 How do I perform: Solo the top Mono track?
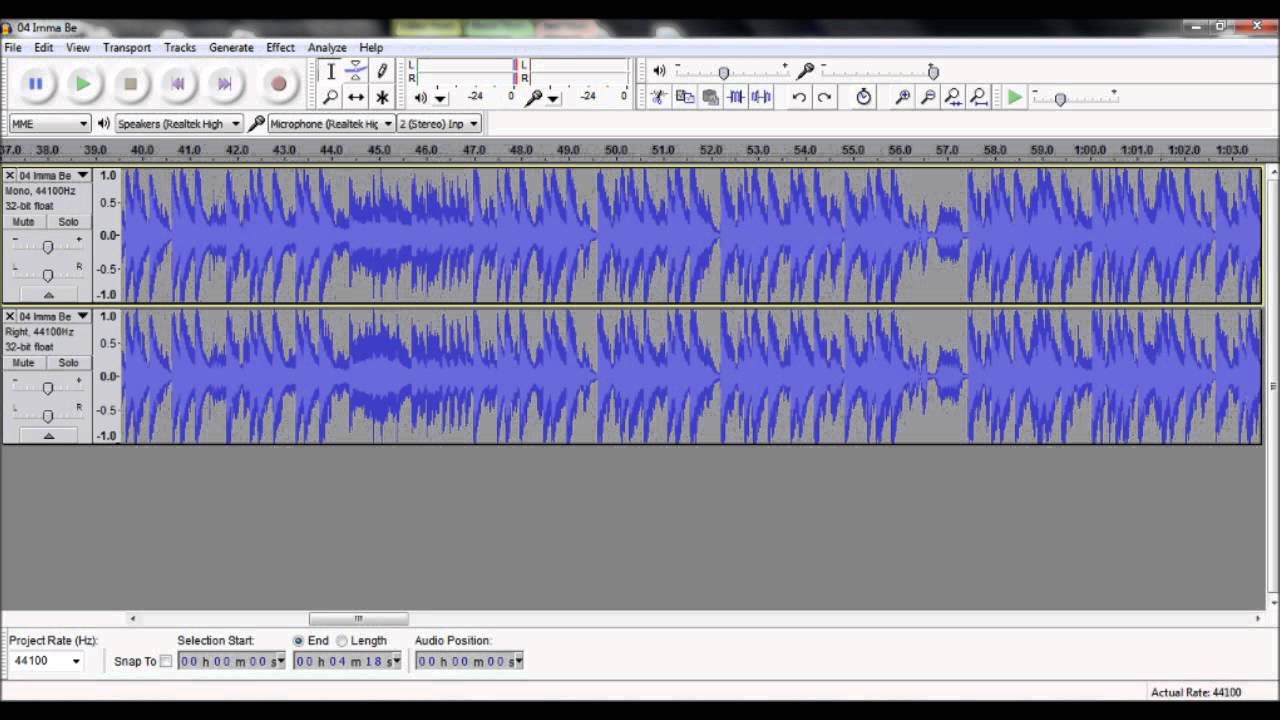click(x=68, y=222)
